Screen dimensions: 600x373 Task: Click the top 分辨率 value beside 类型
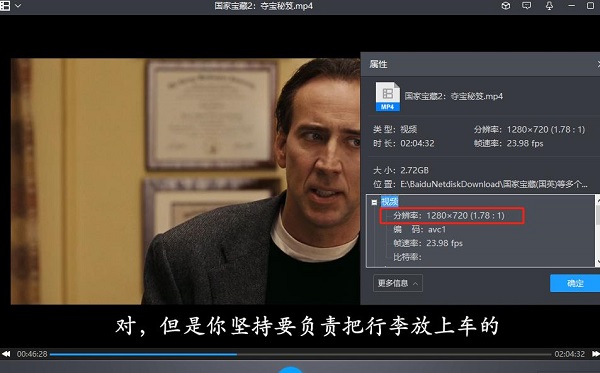(546, 130)
